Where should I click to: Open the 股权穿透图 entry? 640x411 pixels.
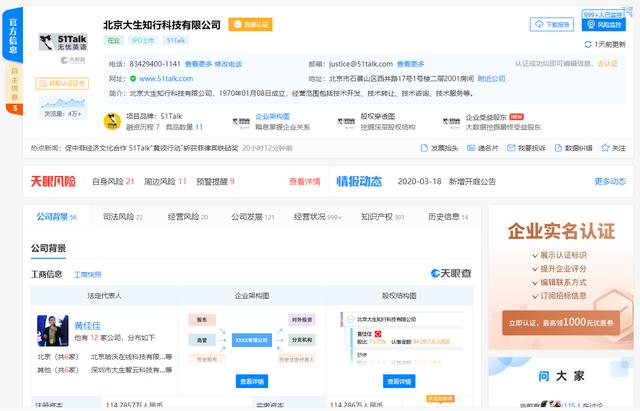(378, 116)
